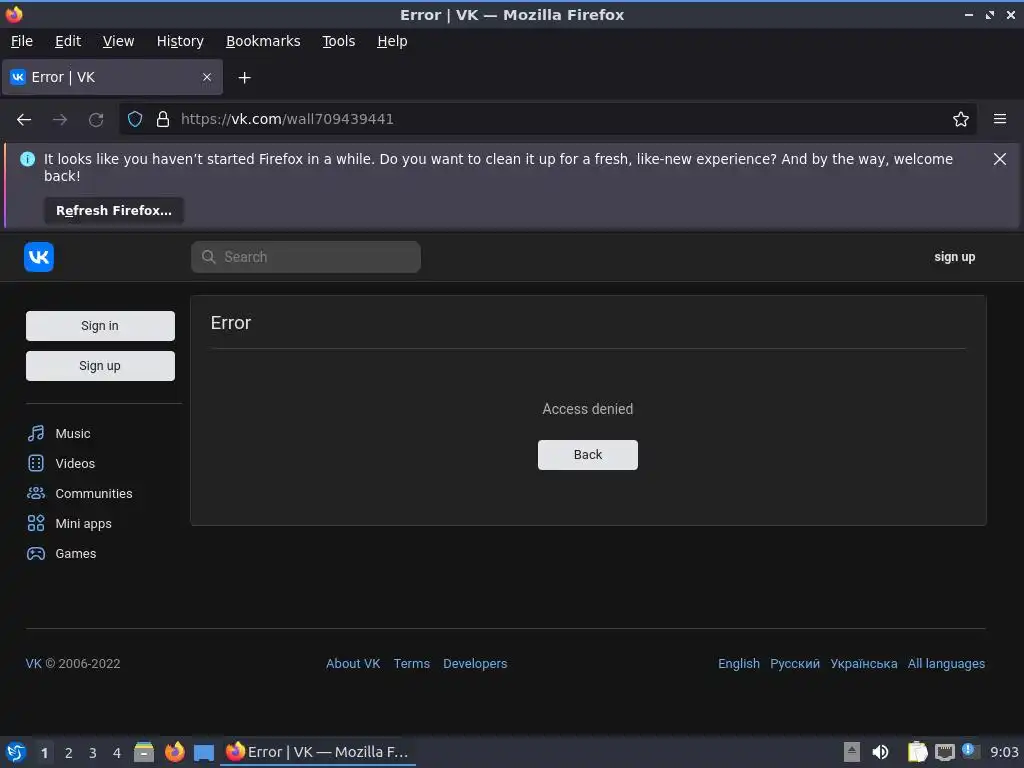
Task: Close the Error | VK tab
Action: 207,77
